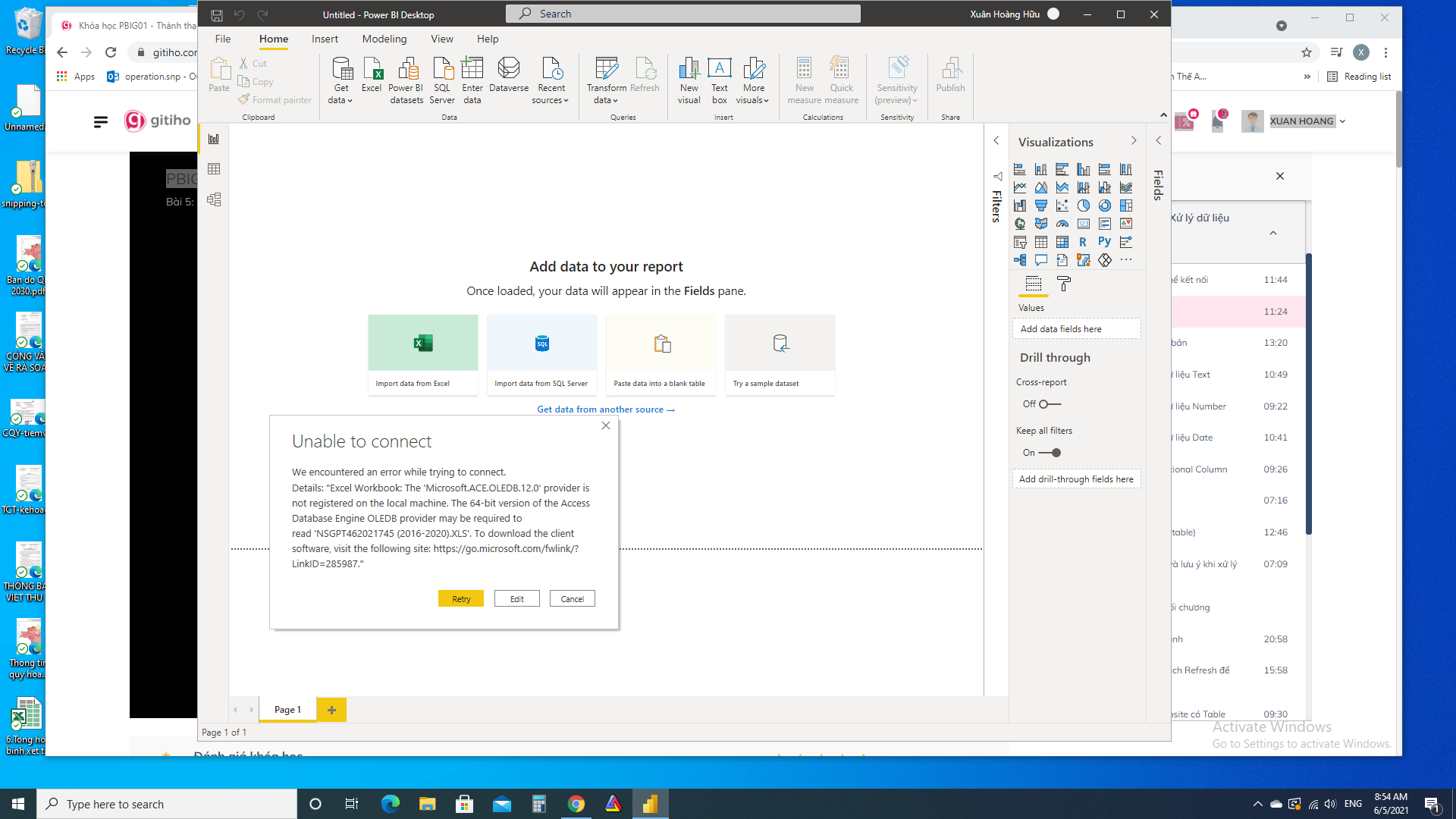
Task: Toggle Cross-report drill through switch
Action: pyautogui.click(x=1050, y=404)
